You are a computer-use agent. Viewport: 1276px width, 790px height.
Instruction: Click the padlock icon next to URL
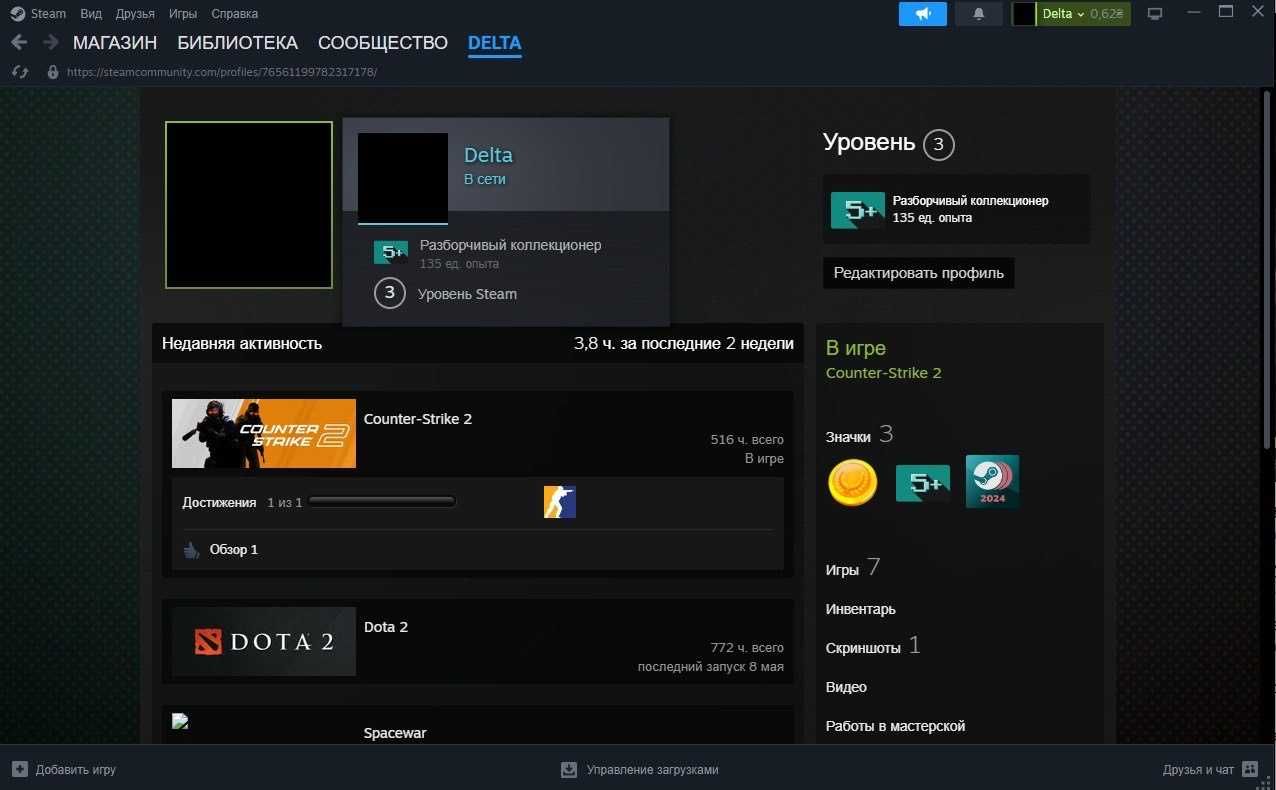point(53,72)
